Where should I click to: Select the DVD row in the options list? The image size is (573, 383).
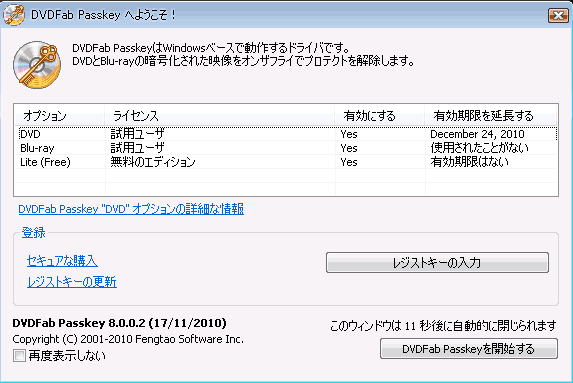point(287,134)
